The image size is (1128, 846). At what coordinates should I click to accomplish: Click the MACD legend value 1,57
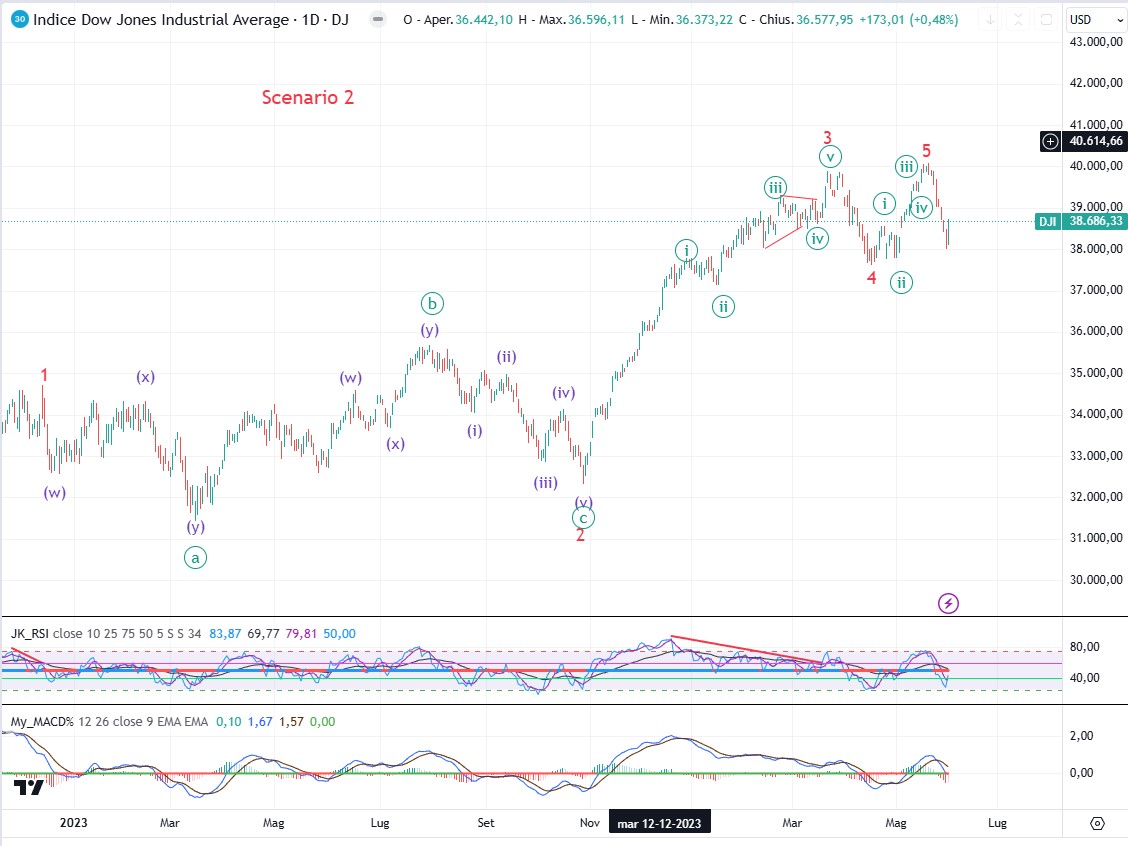click(x=291, y=722)
